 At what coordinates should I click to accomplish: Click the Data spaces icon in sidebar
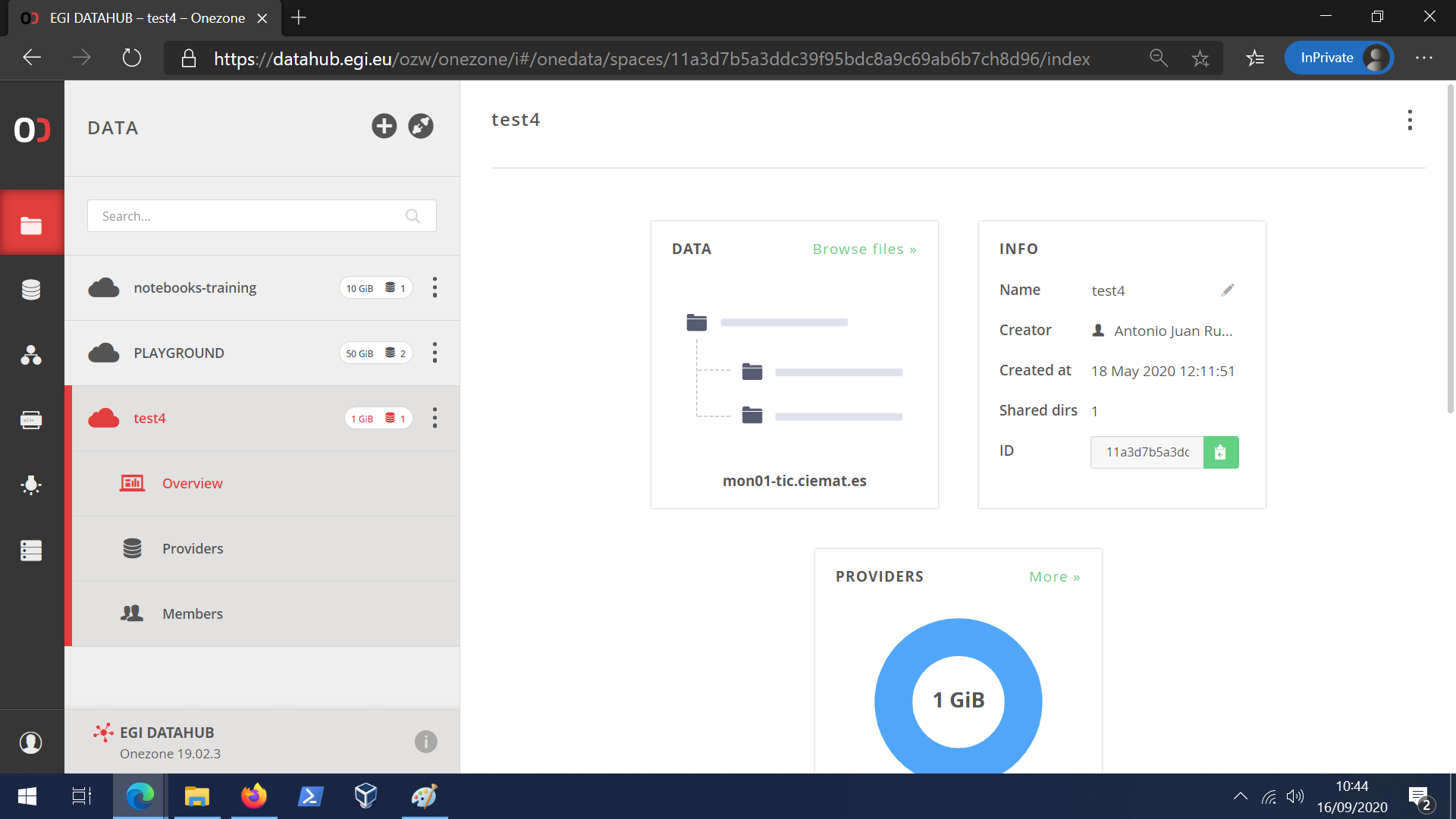pos(31,224)
